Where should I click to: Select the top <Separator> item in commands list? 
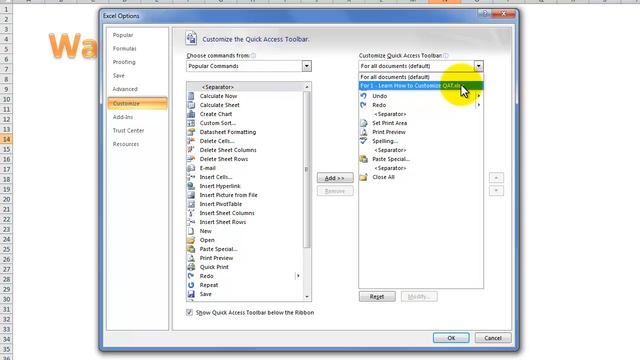(245, 87)
